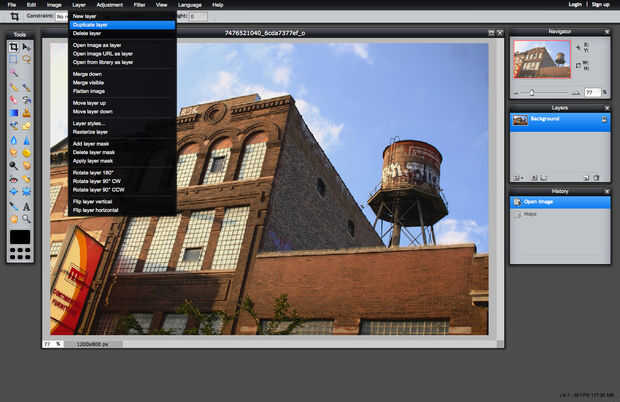Screen dimensions: 620x402
Task: Select the Lasso tool
Action: [x=26, y=59]
